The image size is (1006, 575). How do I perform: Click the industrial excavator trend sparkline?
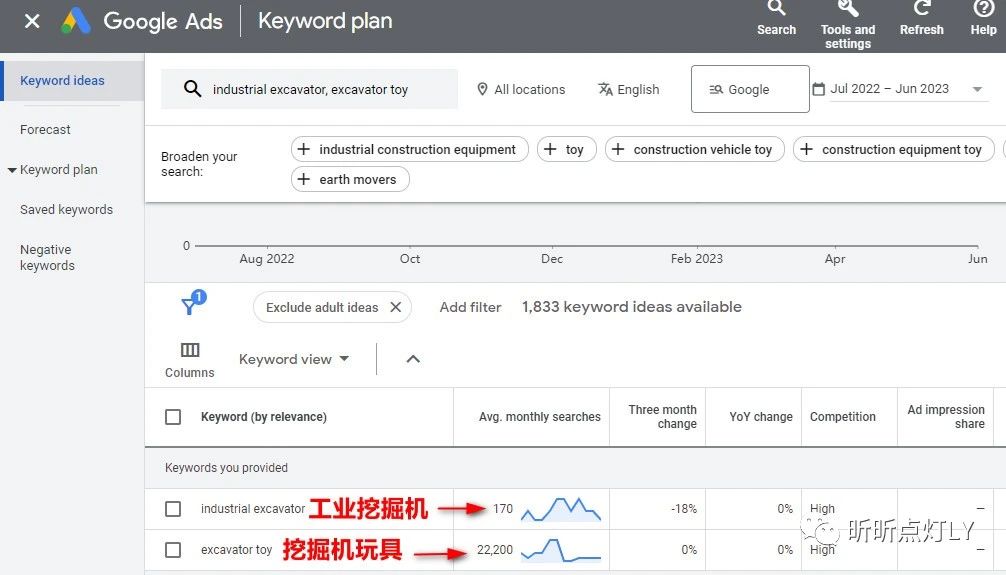(x=561, y=509)
